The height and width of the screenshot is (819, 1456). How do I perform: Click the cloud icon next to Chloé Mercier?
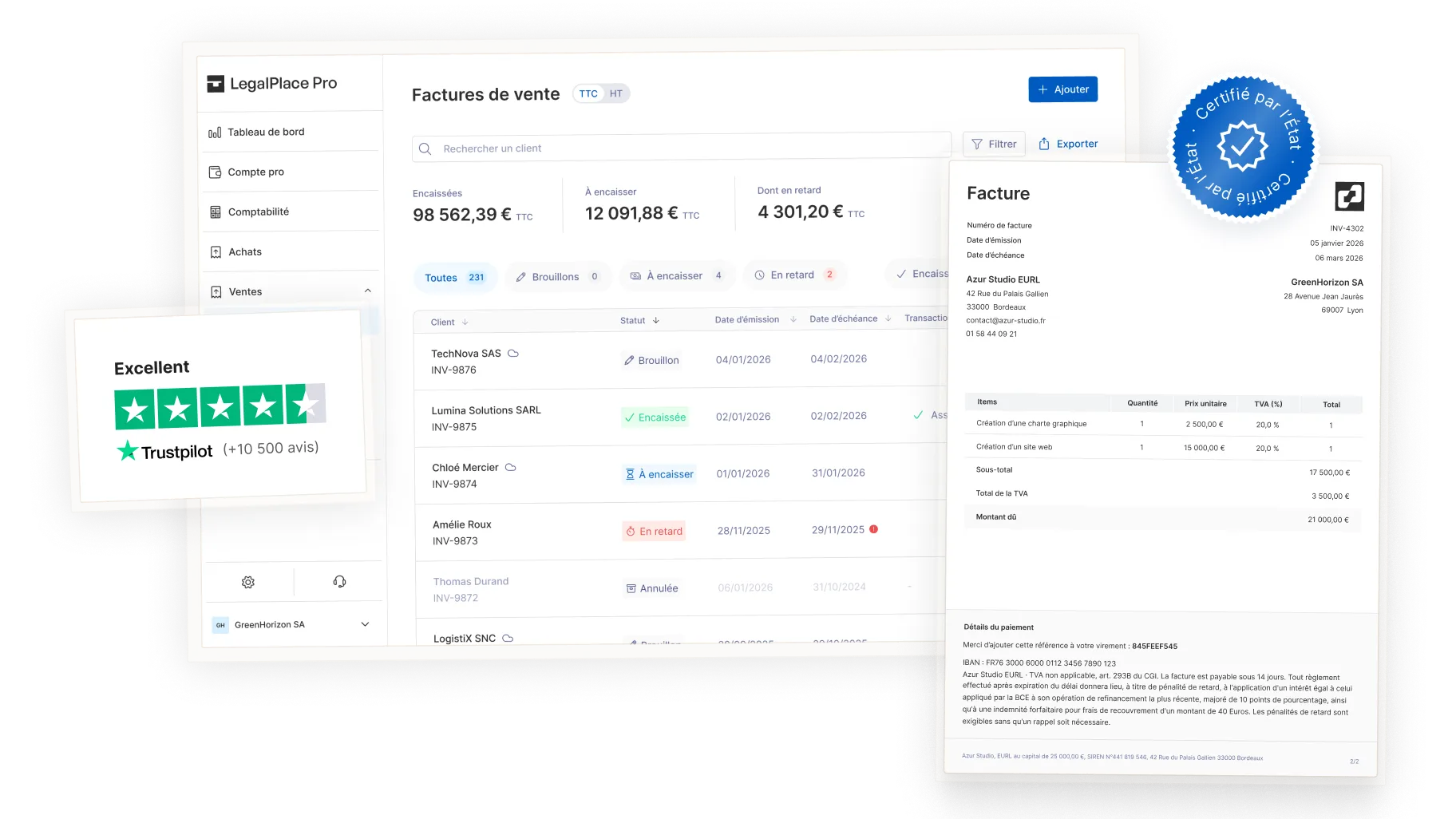511,467
